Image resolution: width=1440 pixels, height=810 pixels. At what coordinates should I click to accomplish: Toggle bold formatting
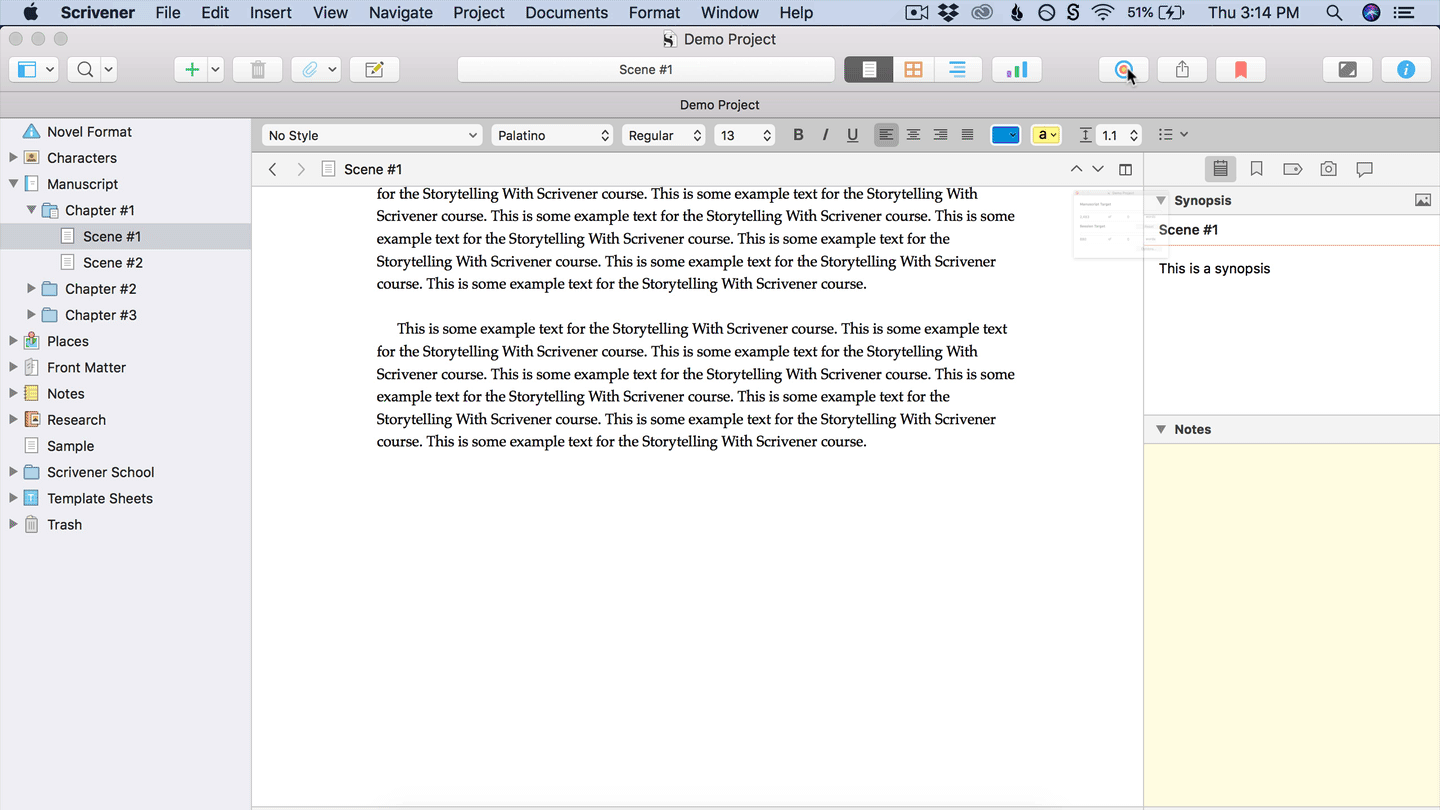point(798,135)
